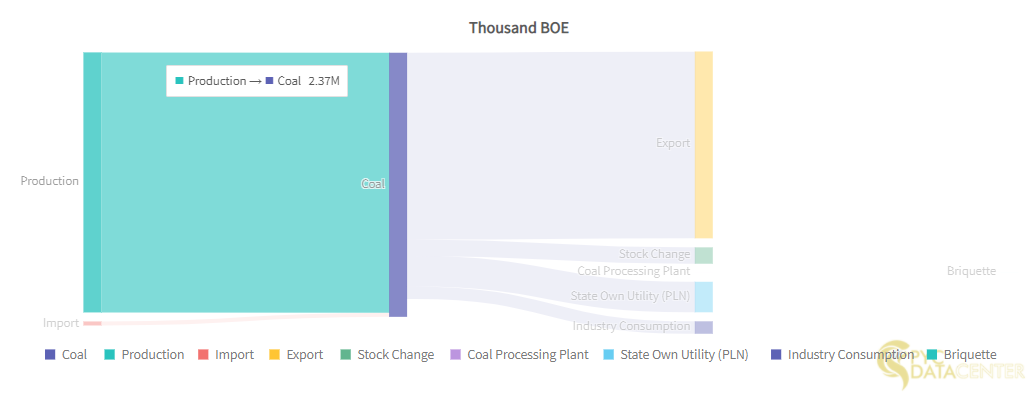The height and width of the screenshot is (396, 1033).
Task: Toggle the Export legend swatch
Action: pos(274,354)
